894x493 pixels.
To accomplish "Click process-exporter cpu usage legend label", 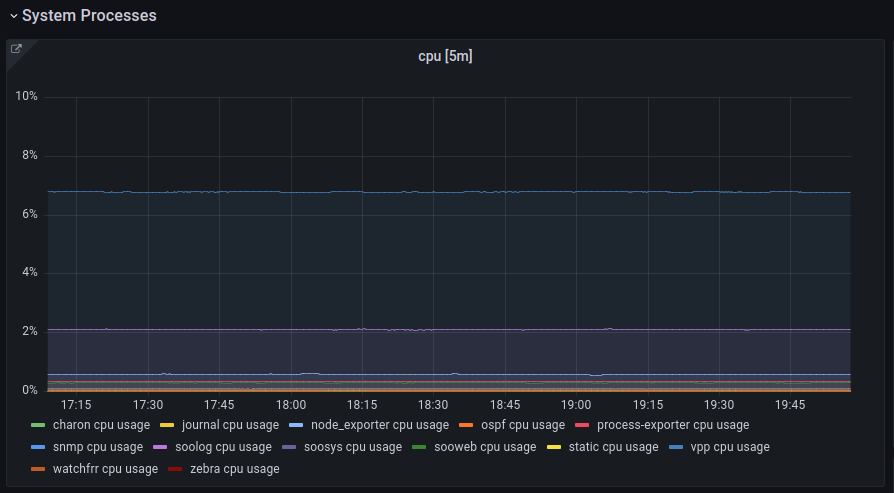I will (x=672, y=425).
